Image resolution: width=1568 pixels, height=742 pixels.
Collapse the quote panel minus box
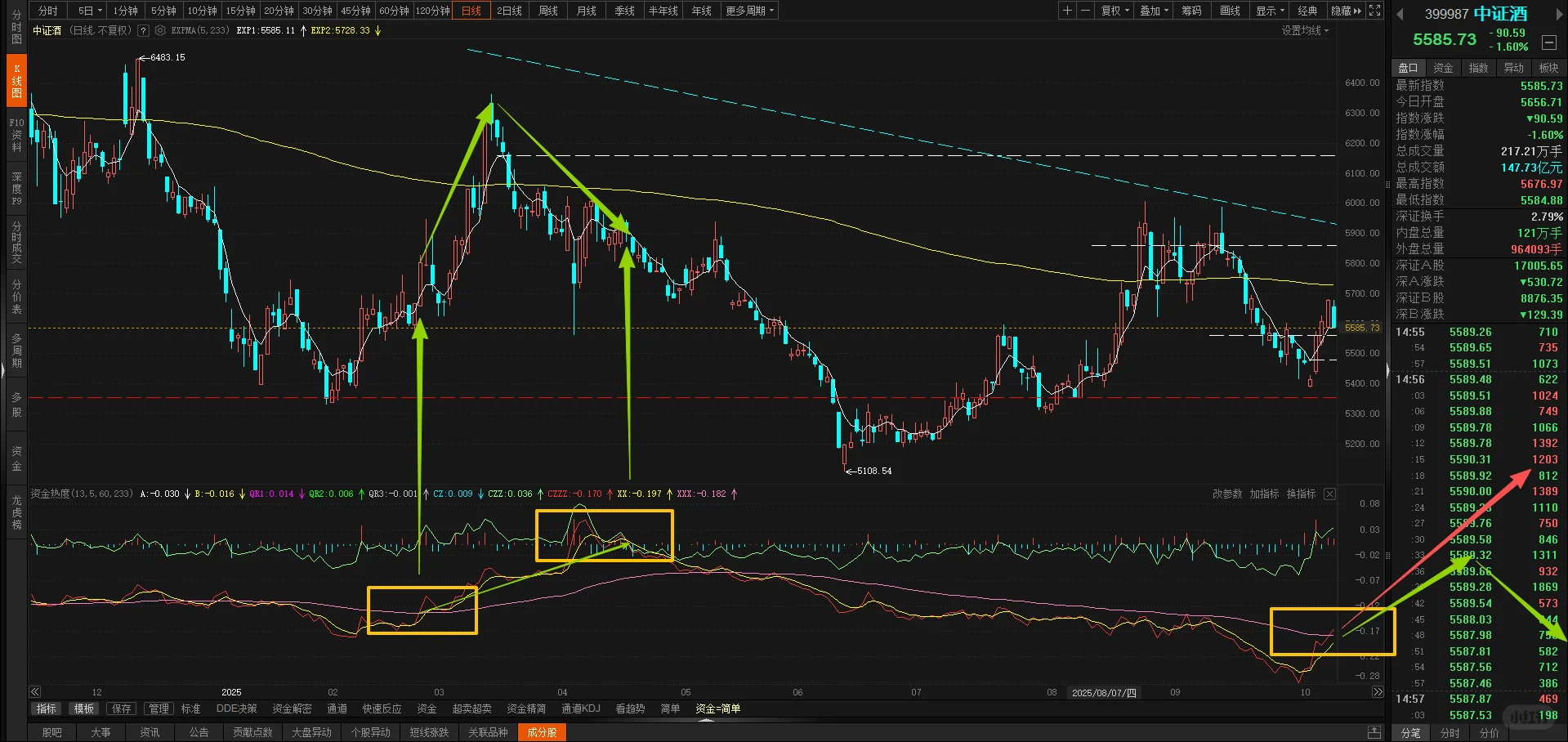(x=1548, y=42)
